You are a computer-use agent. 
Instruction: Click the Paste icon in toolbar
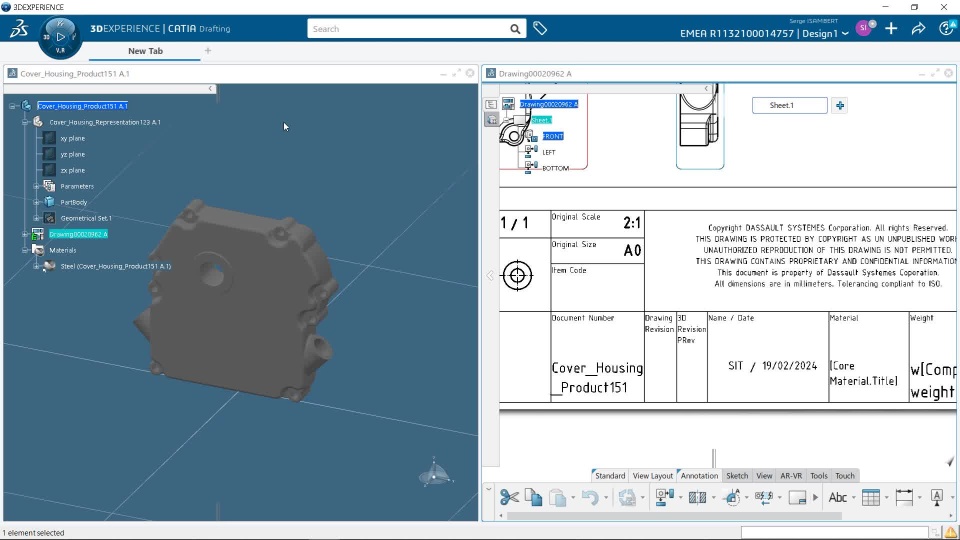(557, 497)
